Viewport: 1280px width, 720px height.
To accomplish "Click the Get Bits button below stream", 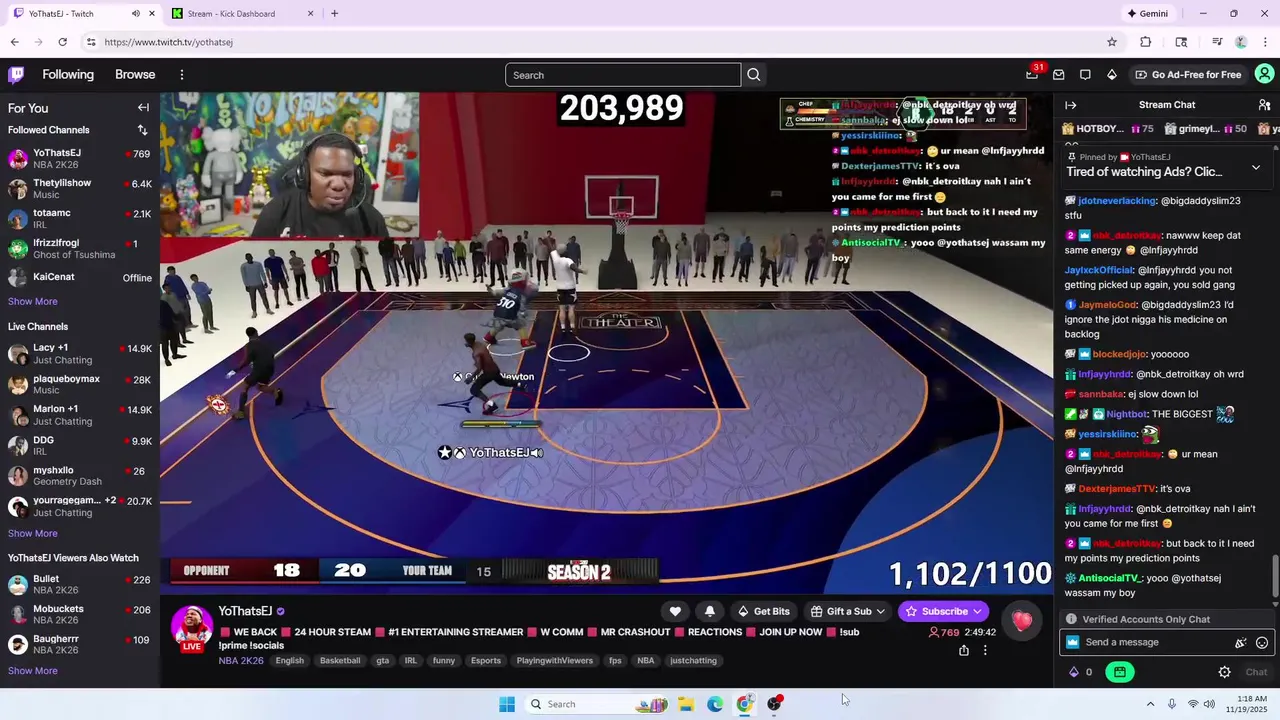I will (764, 611).
